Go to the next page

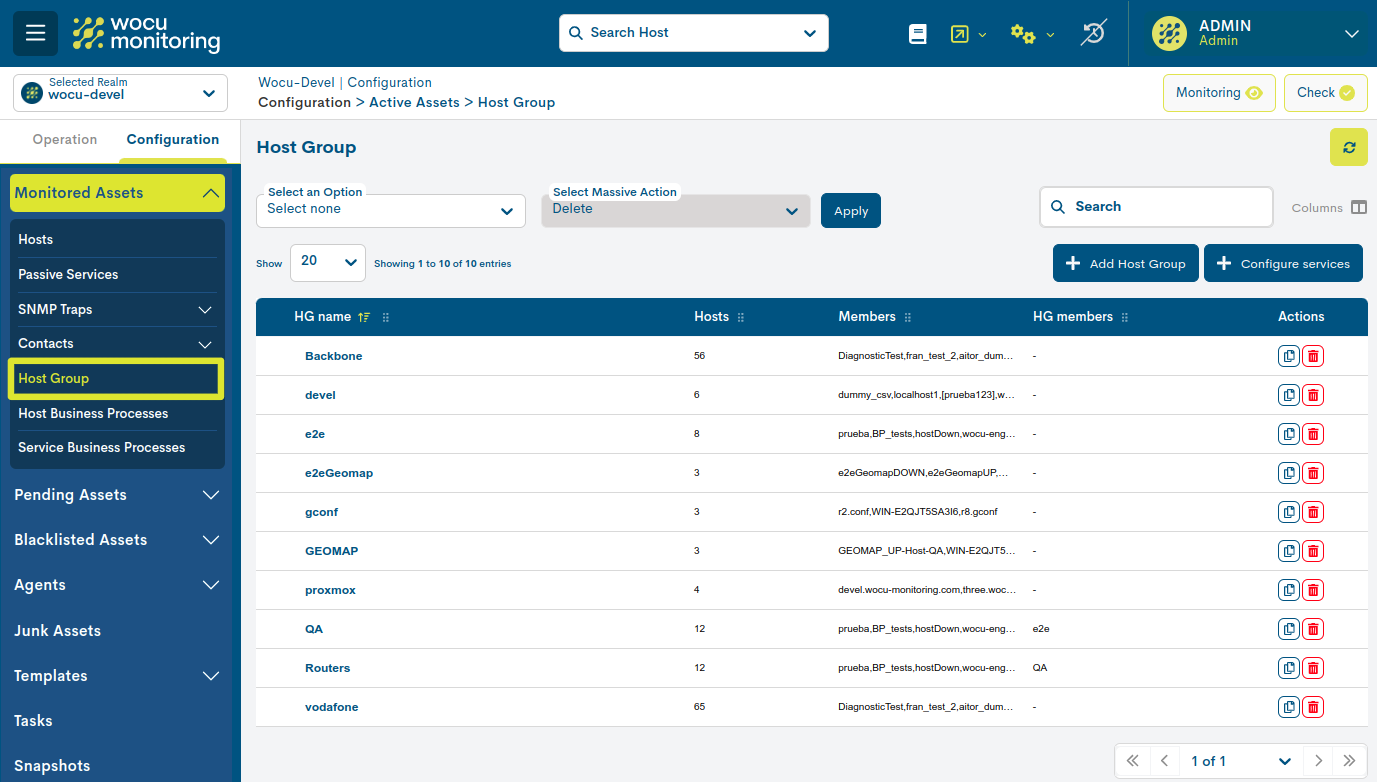(1319, 761)
